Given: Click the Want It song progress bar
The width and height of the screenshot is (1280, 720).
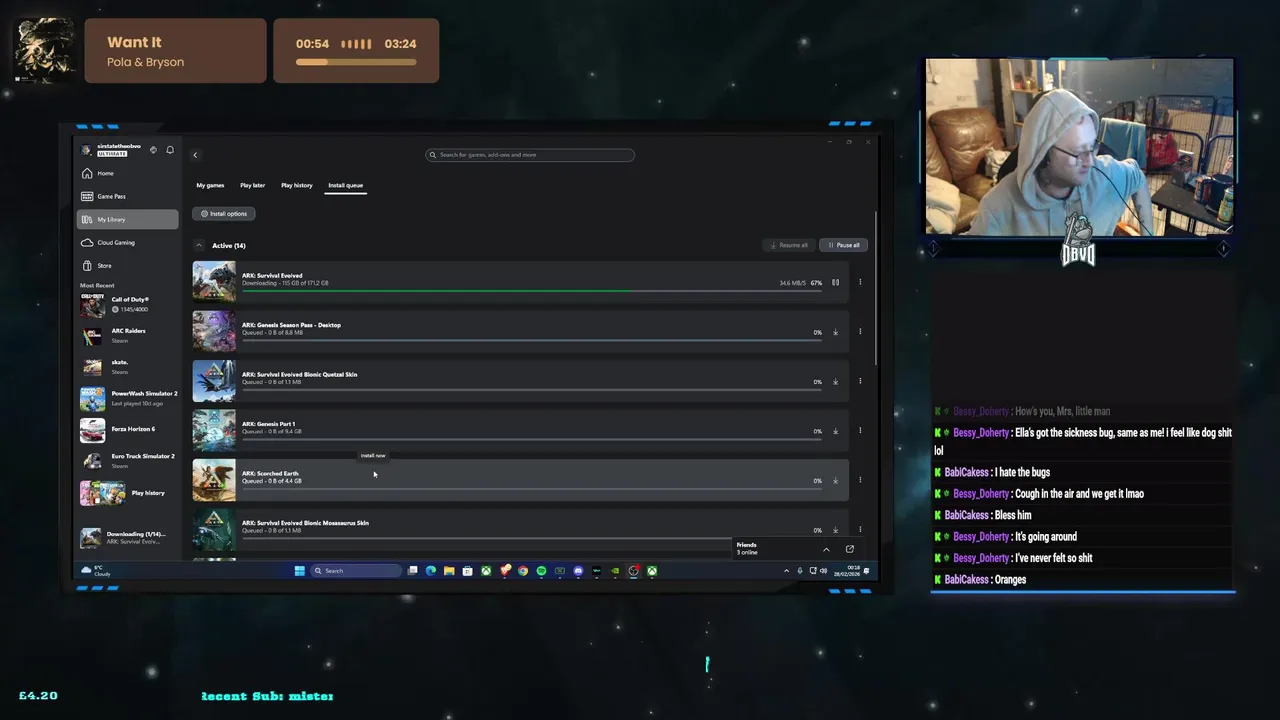Looking at the screenshot, I should pyautogui.click(x=356, y=62).
